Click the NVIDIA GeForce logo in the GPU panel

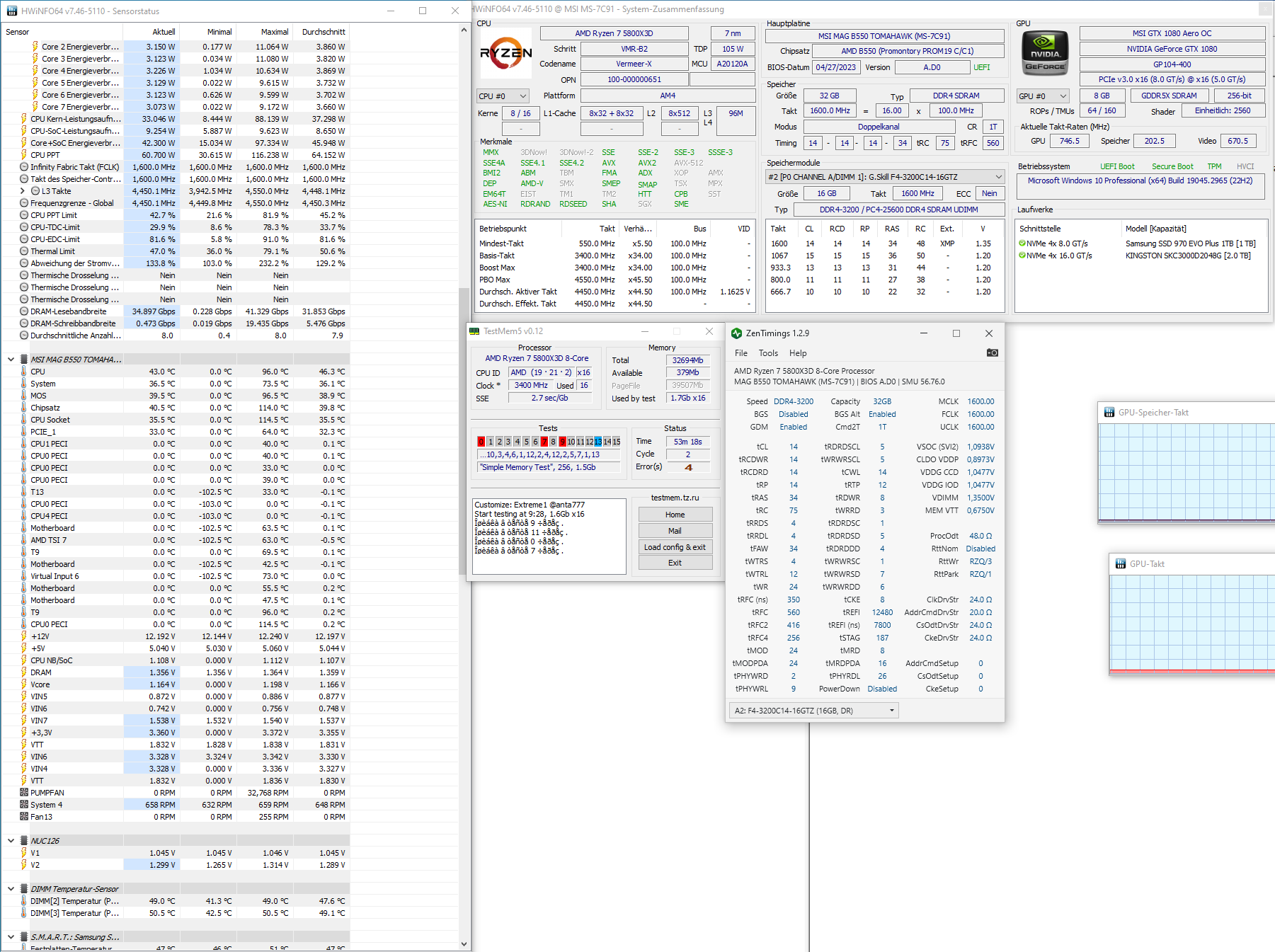pos(1044,52)
